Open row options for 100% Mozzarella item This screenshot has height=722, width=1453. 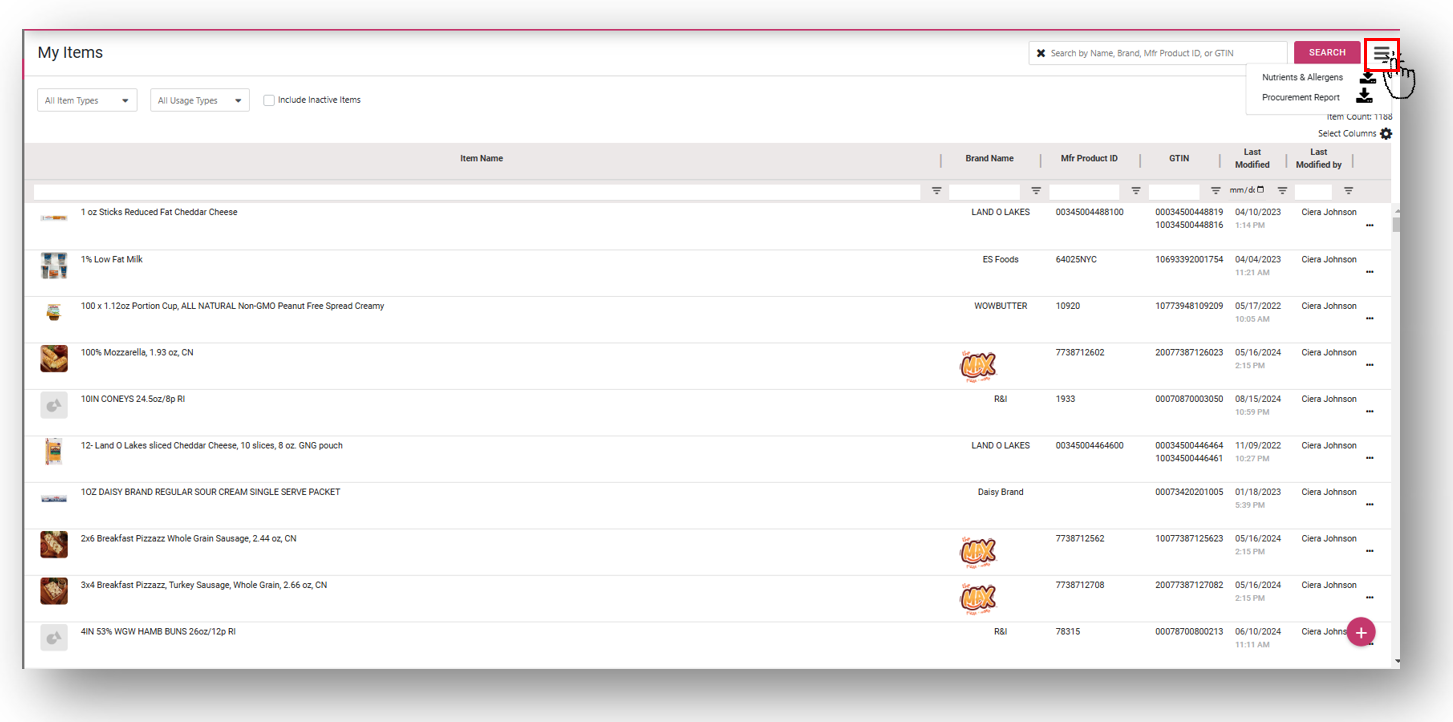tap(1369, 365)
